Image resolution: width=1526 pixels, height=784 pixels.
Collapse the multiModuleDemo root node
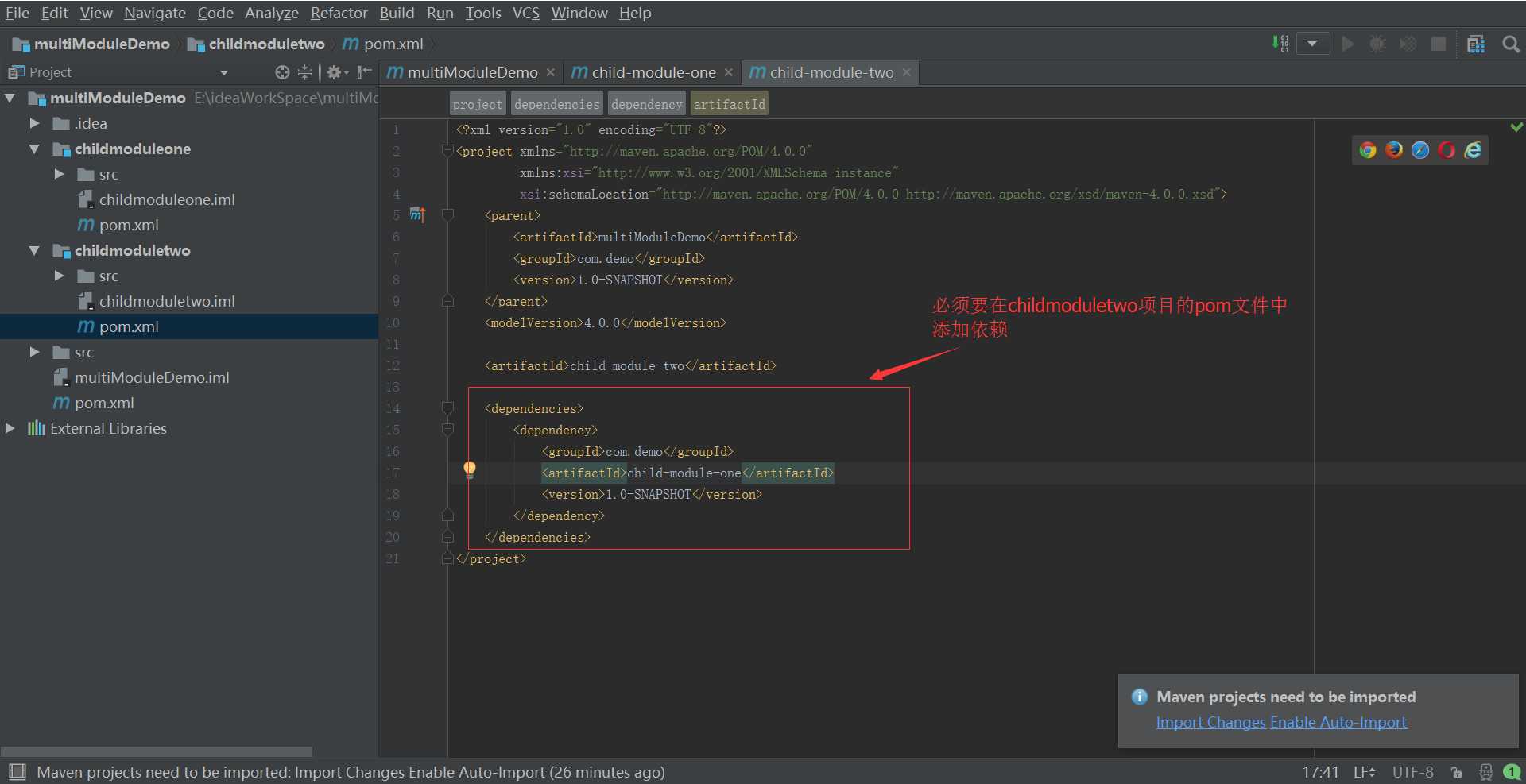[x=10, y=98]
